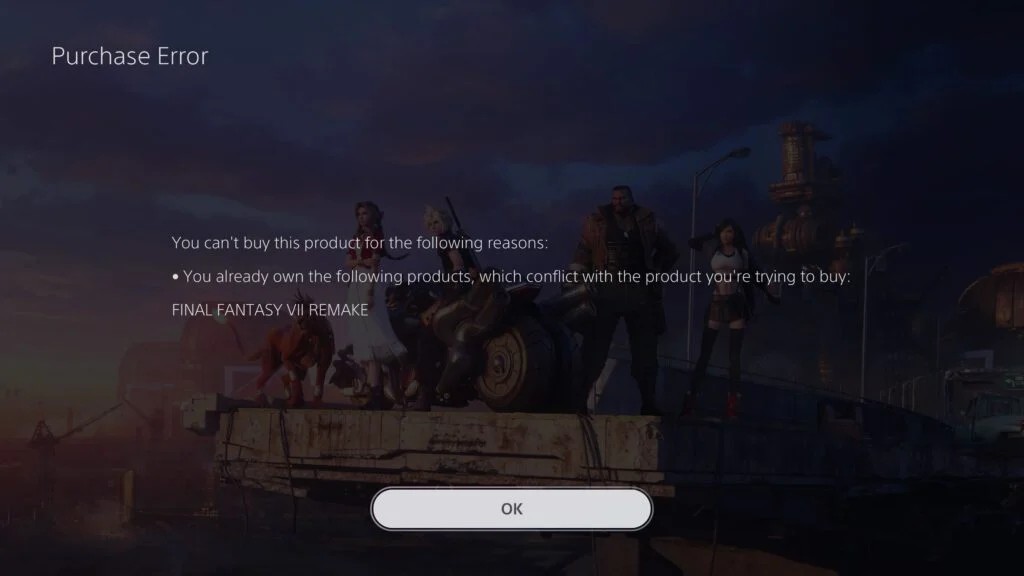Click the street lamp head above the characters
The width and height of the screenshot is (1024, 576).
tap(738, 153)
